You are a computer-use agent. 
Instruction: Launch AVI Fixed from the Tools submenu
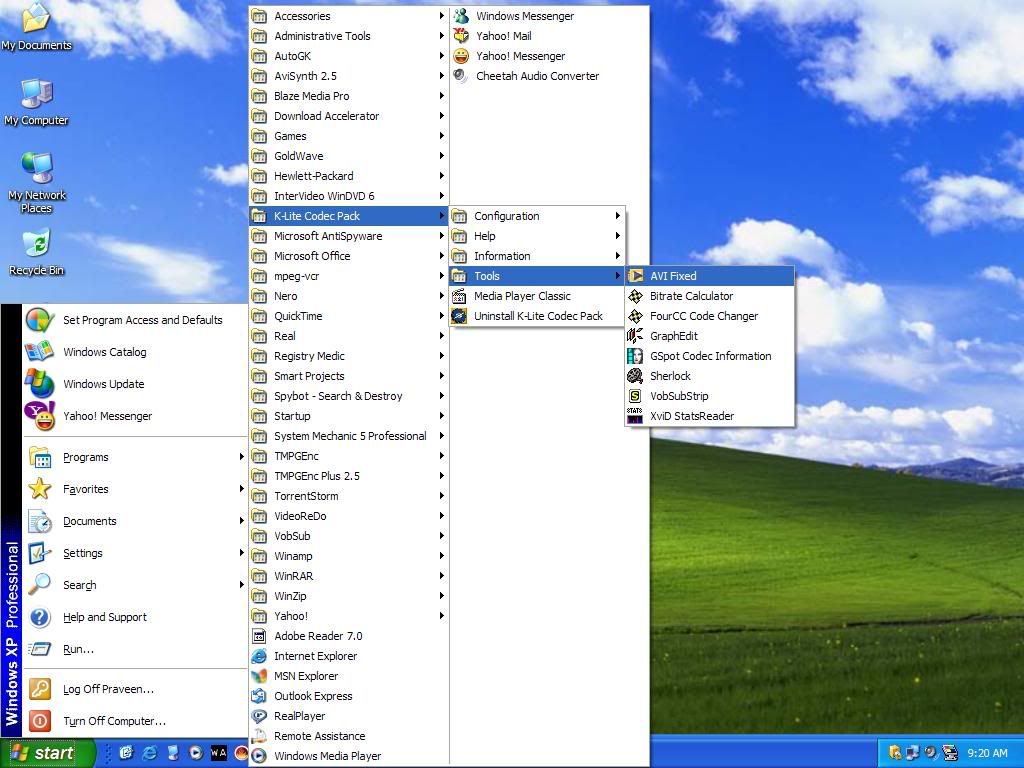coord(709,276)
